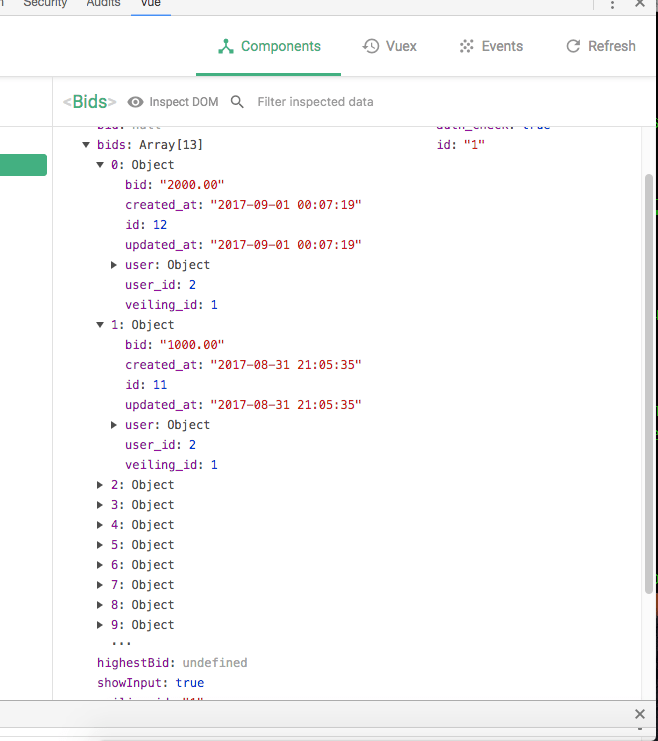This screenshot has width=658, height=741.
Task: Click the vertical scrollbar of data panel
Action: click(649, 384)
